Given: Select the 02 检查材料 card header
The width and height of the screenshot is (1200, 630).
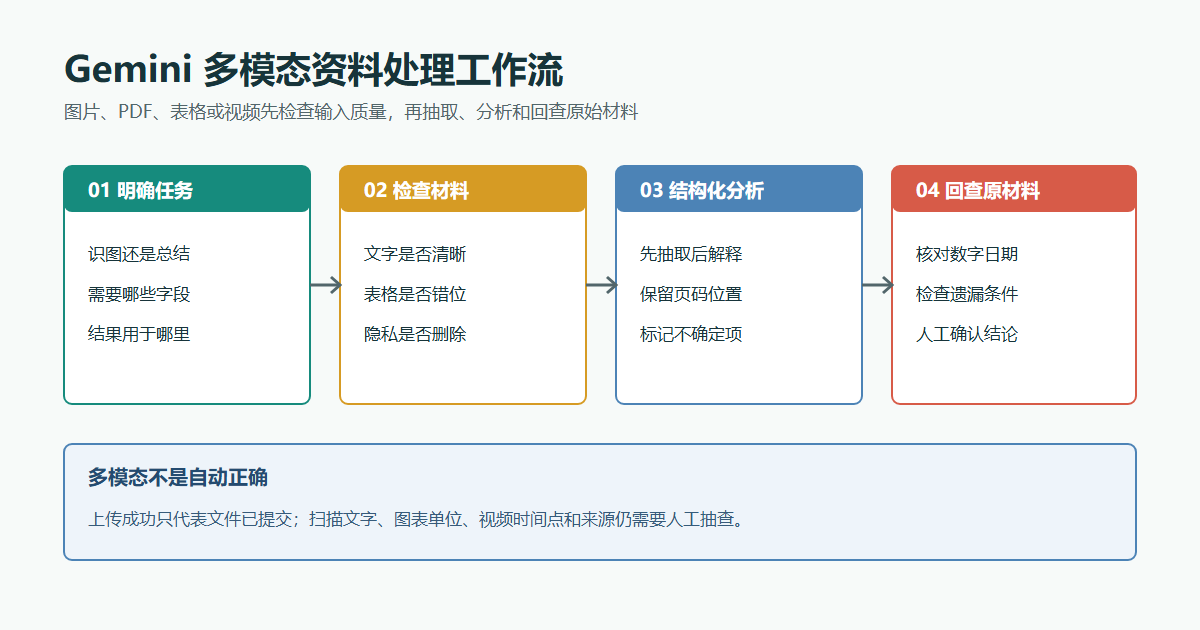Looking at the screenshot, I should click(x=463, y=189).
